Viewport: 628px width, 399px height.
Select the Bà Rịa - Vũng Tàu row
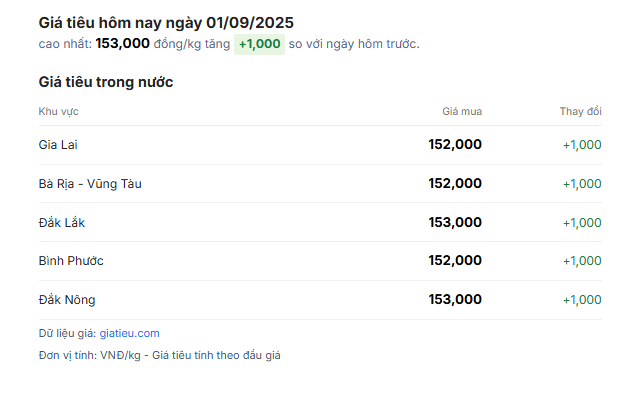[320, 183]
